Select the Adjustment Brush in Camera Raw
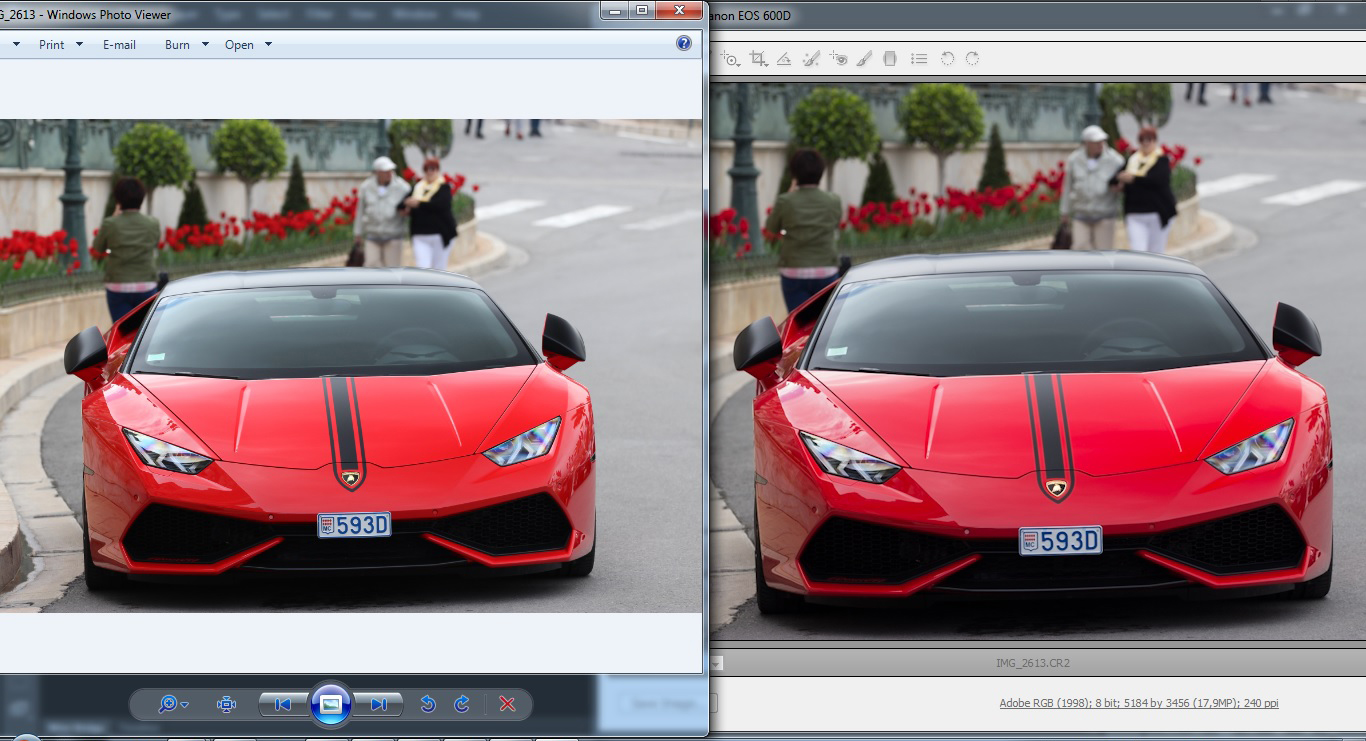 click(x=865, y=59)
